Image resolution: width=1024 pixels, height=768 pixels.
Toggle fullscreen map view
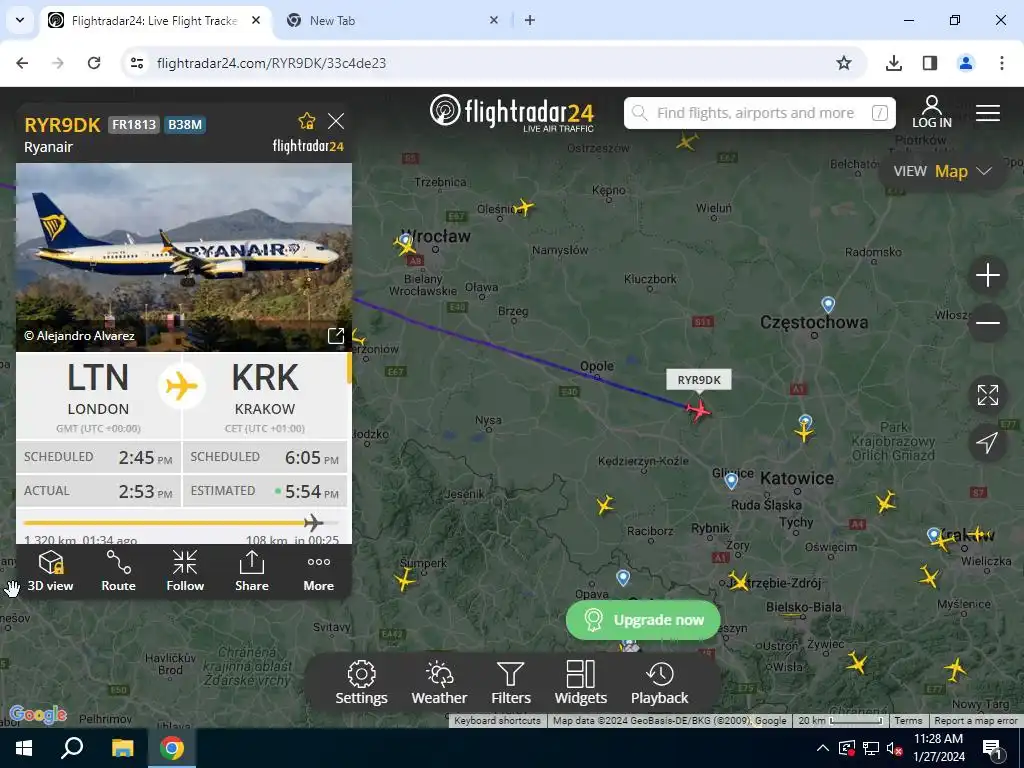(x=987, y=395)
